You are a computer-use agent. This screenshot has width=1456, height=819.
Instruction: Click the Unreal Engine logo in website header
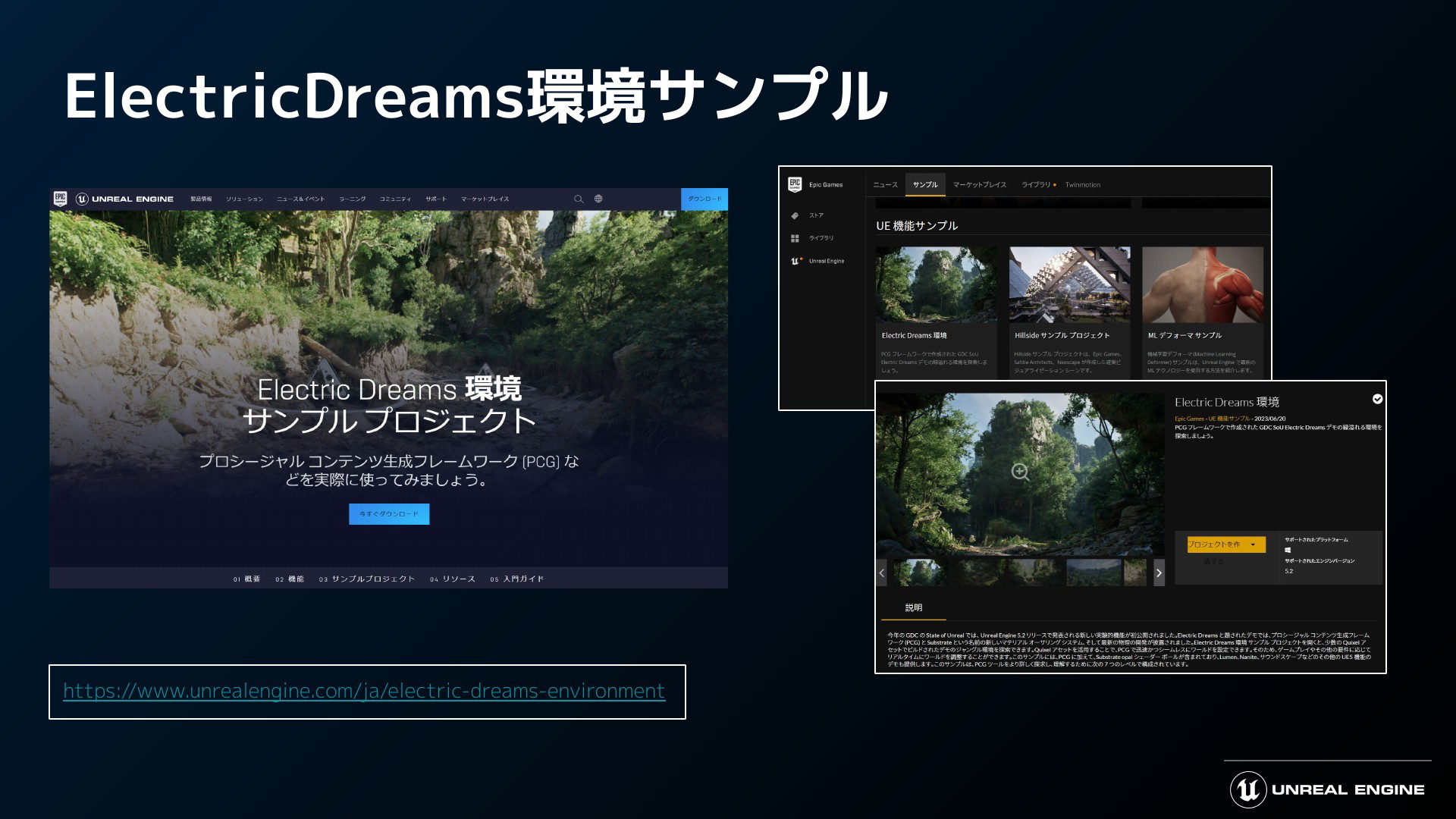tap(124, 199)
